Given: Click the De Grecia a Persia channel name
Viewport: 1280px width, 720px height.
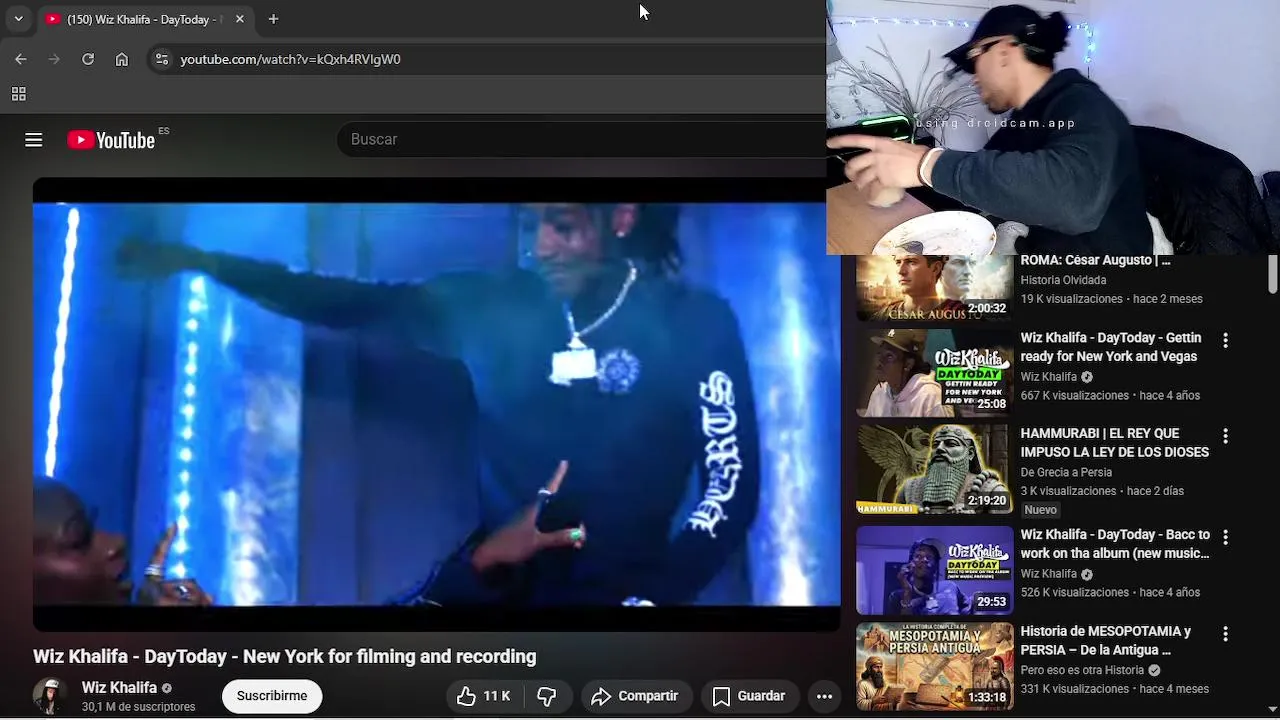Looking at the screenshot, I should point(1066,472).
